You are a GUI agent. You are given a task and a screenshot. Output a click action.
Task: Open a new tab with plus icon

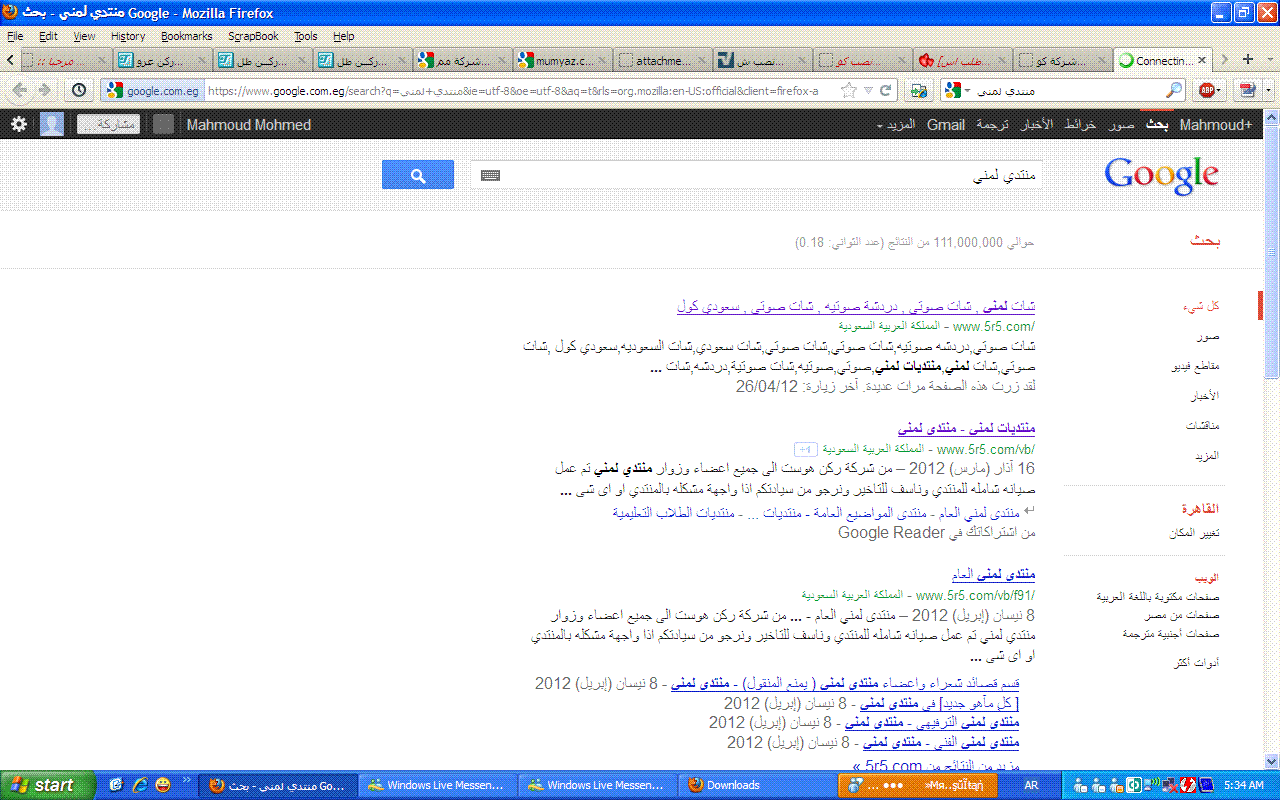(1247, 60)
